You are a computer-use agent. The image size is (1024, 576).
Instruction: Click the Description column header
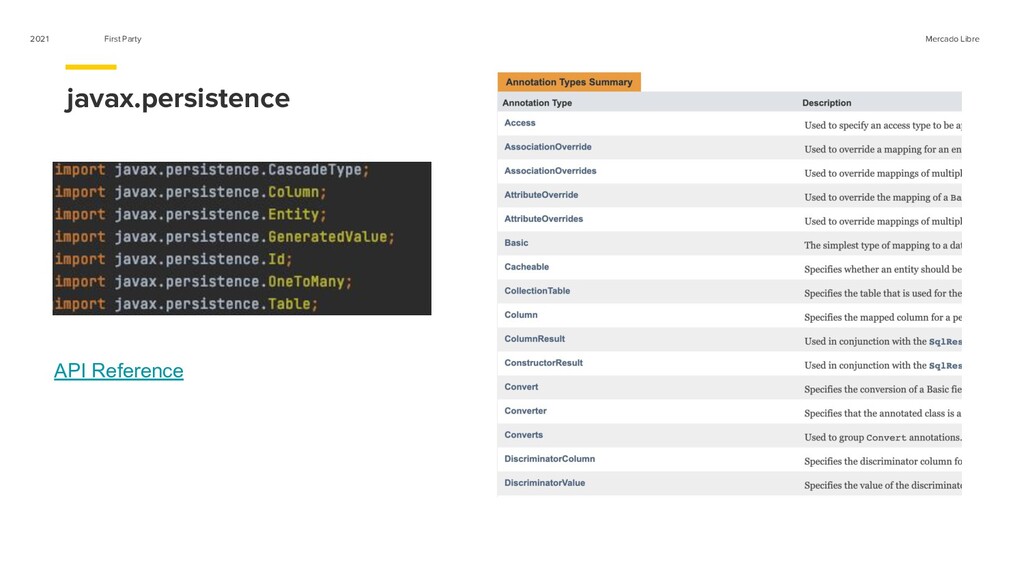coord(826,103)
